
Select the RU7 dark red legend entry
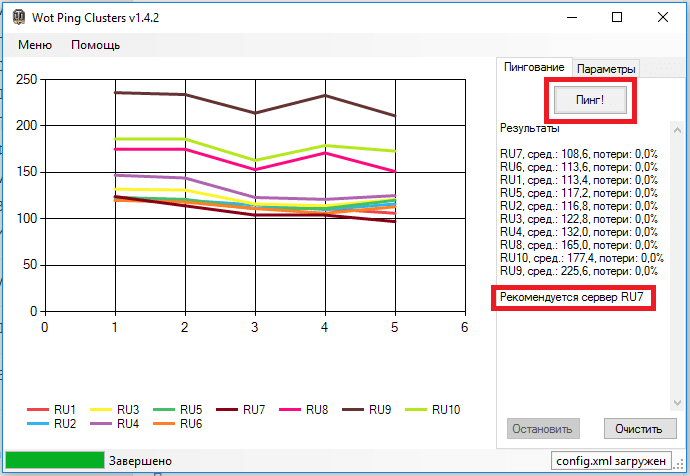241,410
